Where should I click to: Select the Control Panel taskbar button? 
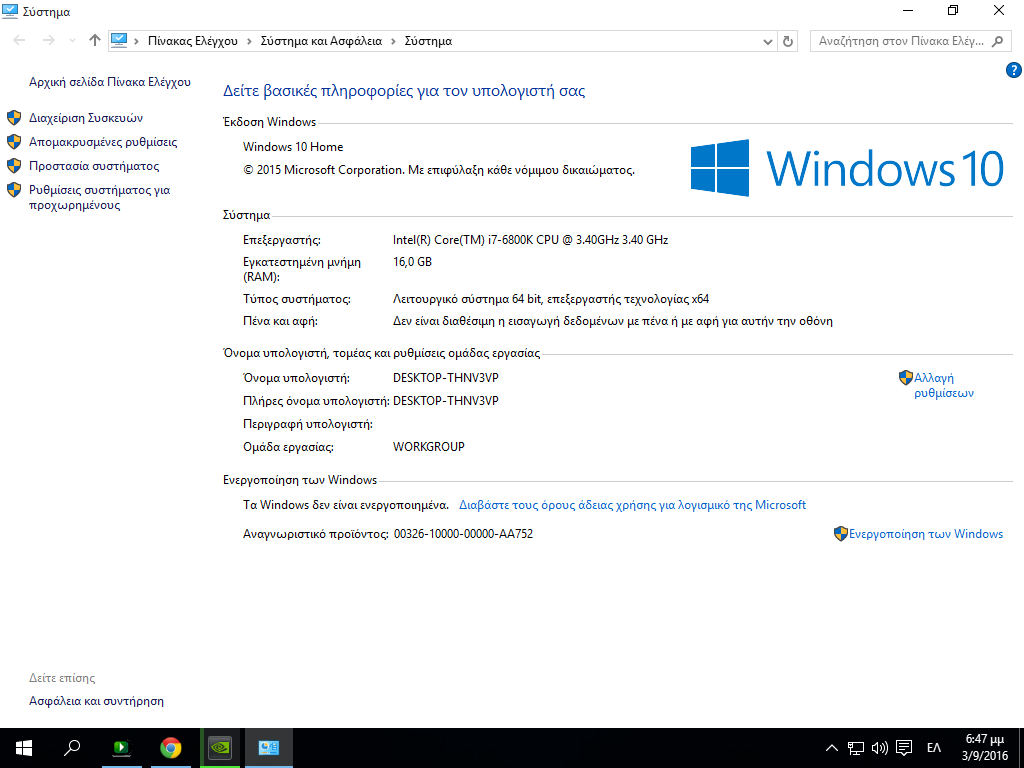click(x=269, y=748)
